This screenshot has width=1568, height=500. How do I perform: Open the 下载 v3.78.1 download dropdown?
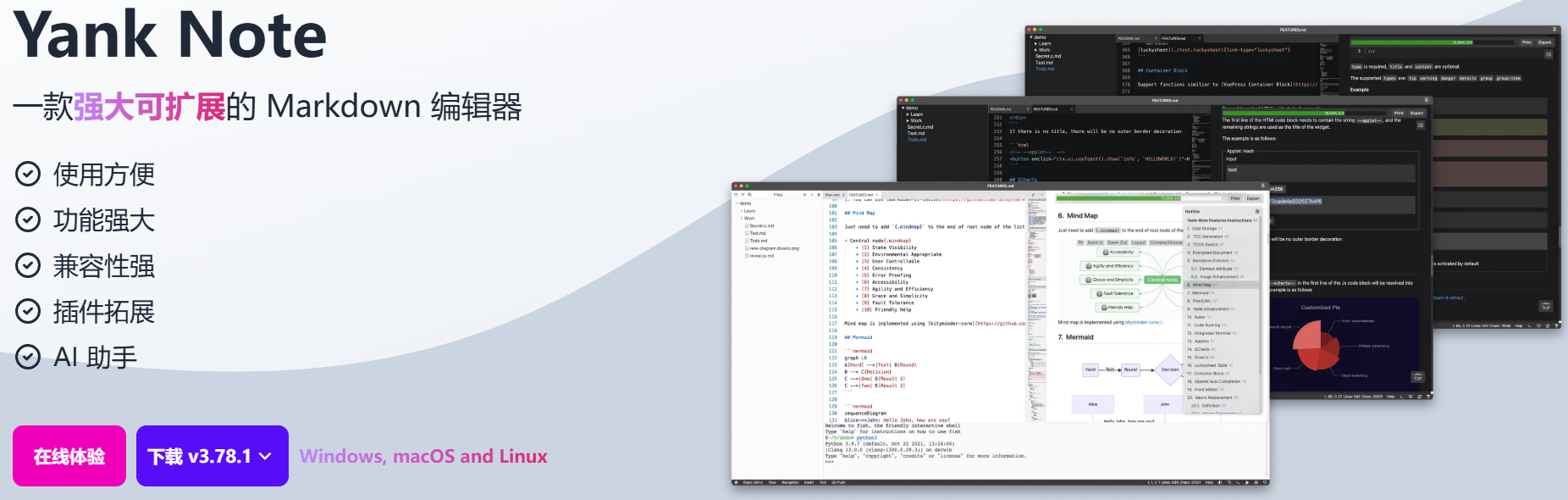coord(212,456)
